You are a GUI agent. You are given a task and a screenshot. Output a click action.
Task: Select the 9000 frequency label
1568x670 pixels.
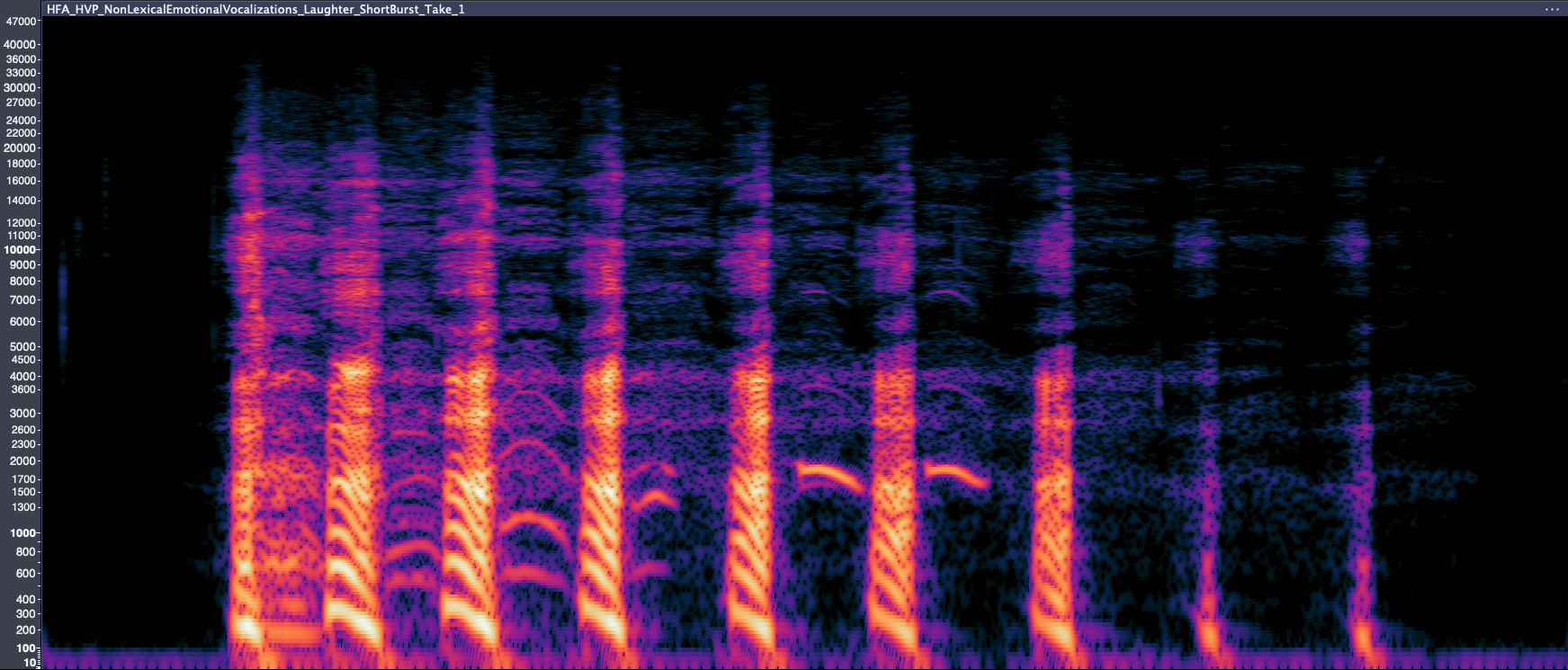click(23, 265)
